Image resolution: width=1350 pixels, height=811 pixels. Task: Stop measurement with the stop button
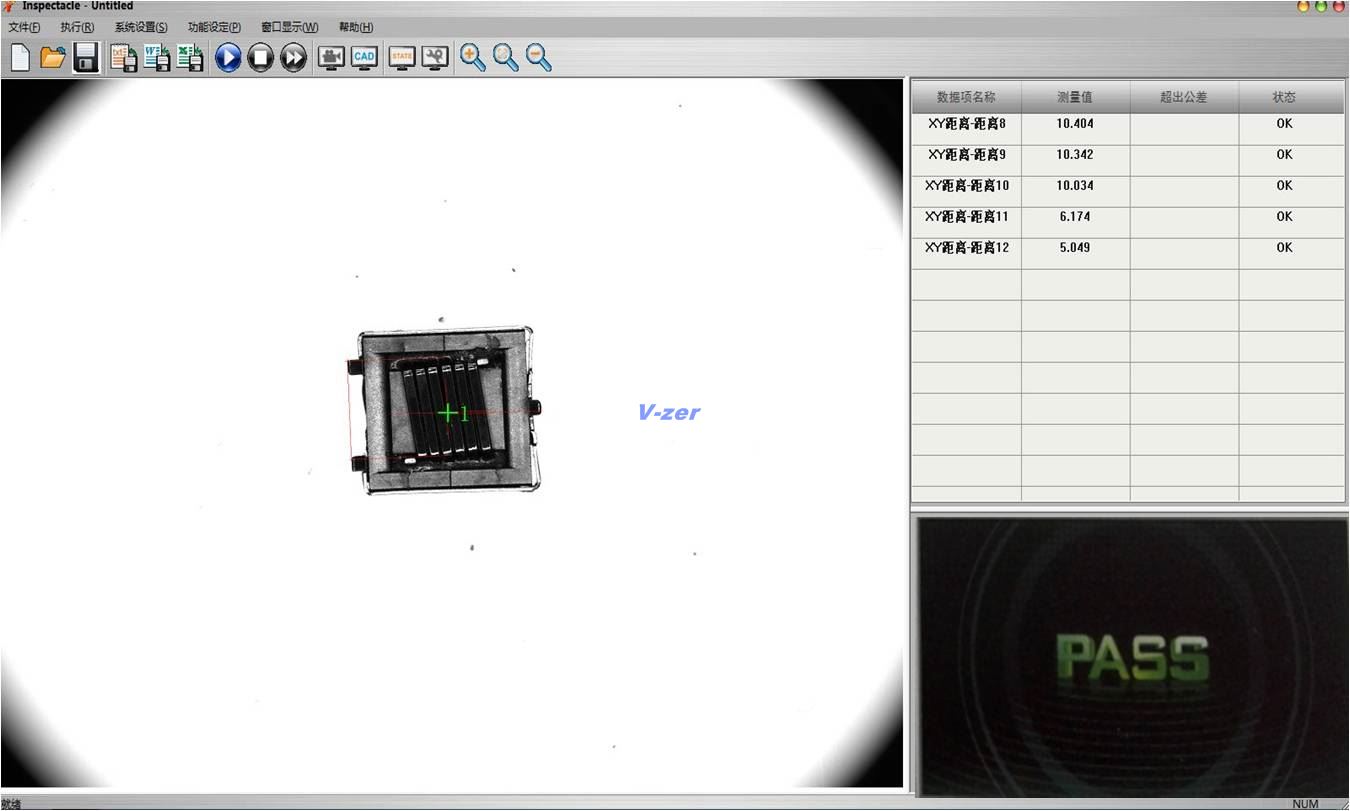(x=260, y=58)
